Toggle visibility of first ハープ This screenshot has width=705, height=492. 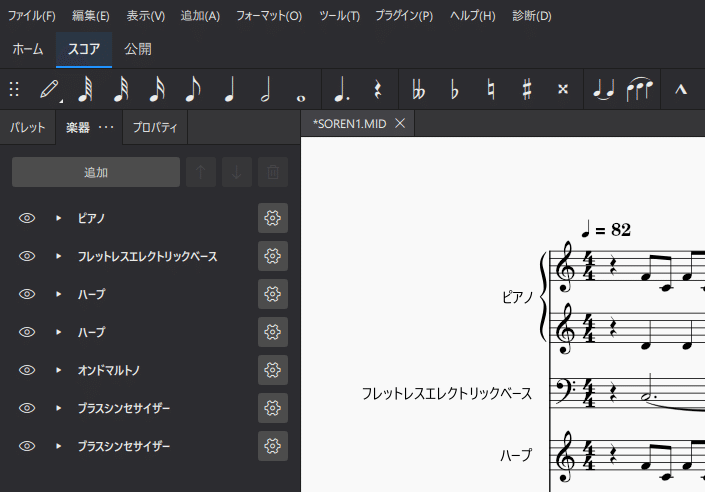27,294
